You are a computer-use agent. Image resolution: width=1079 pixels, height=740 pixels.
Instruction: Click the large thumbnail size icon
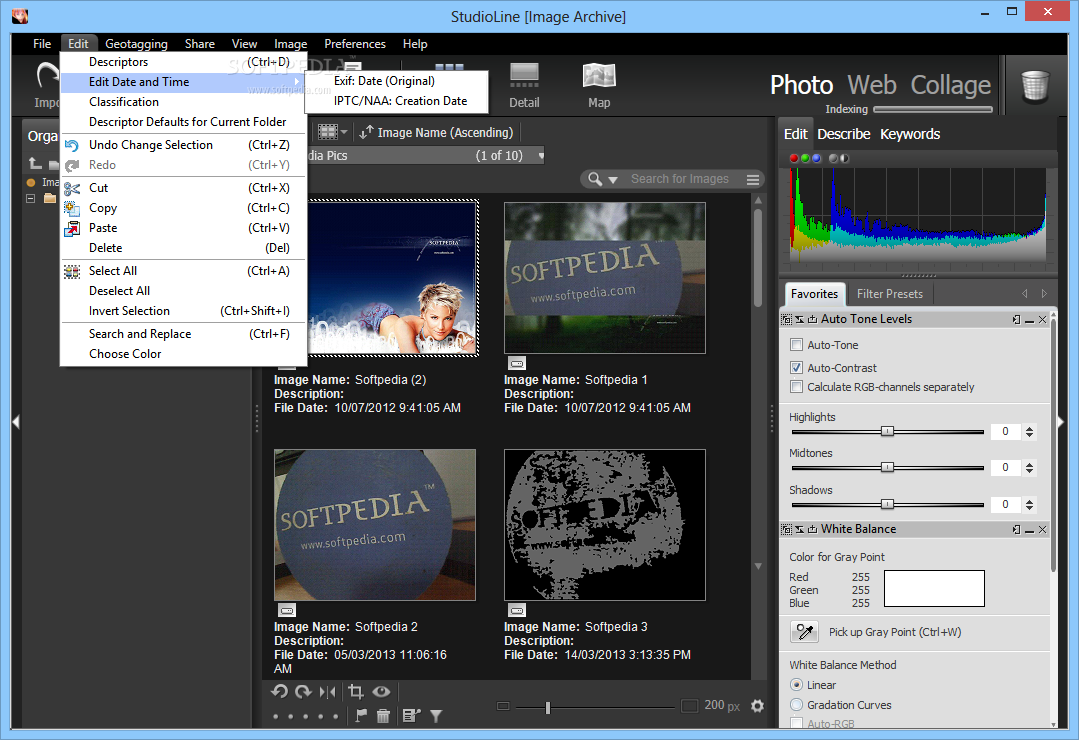690,706
